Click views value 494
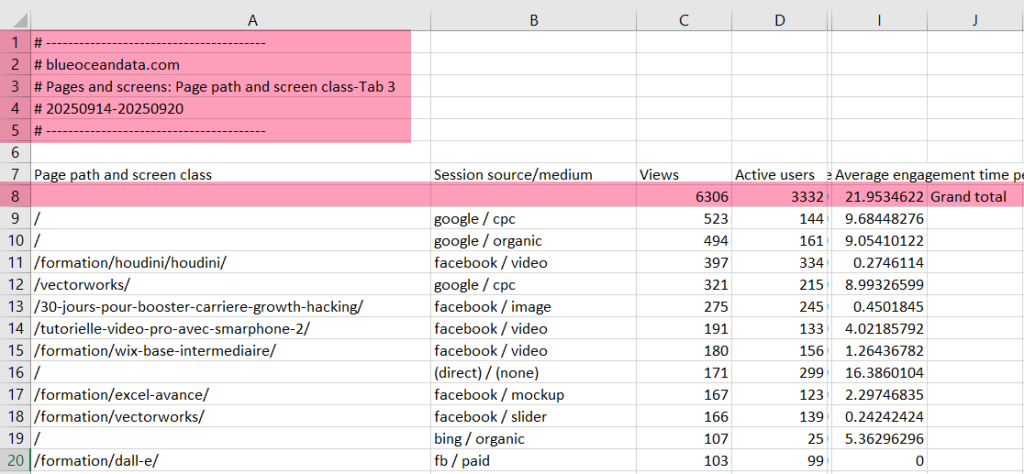1024x474 pixels. pos(684,241)
